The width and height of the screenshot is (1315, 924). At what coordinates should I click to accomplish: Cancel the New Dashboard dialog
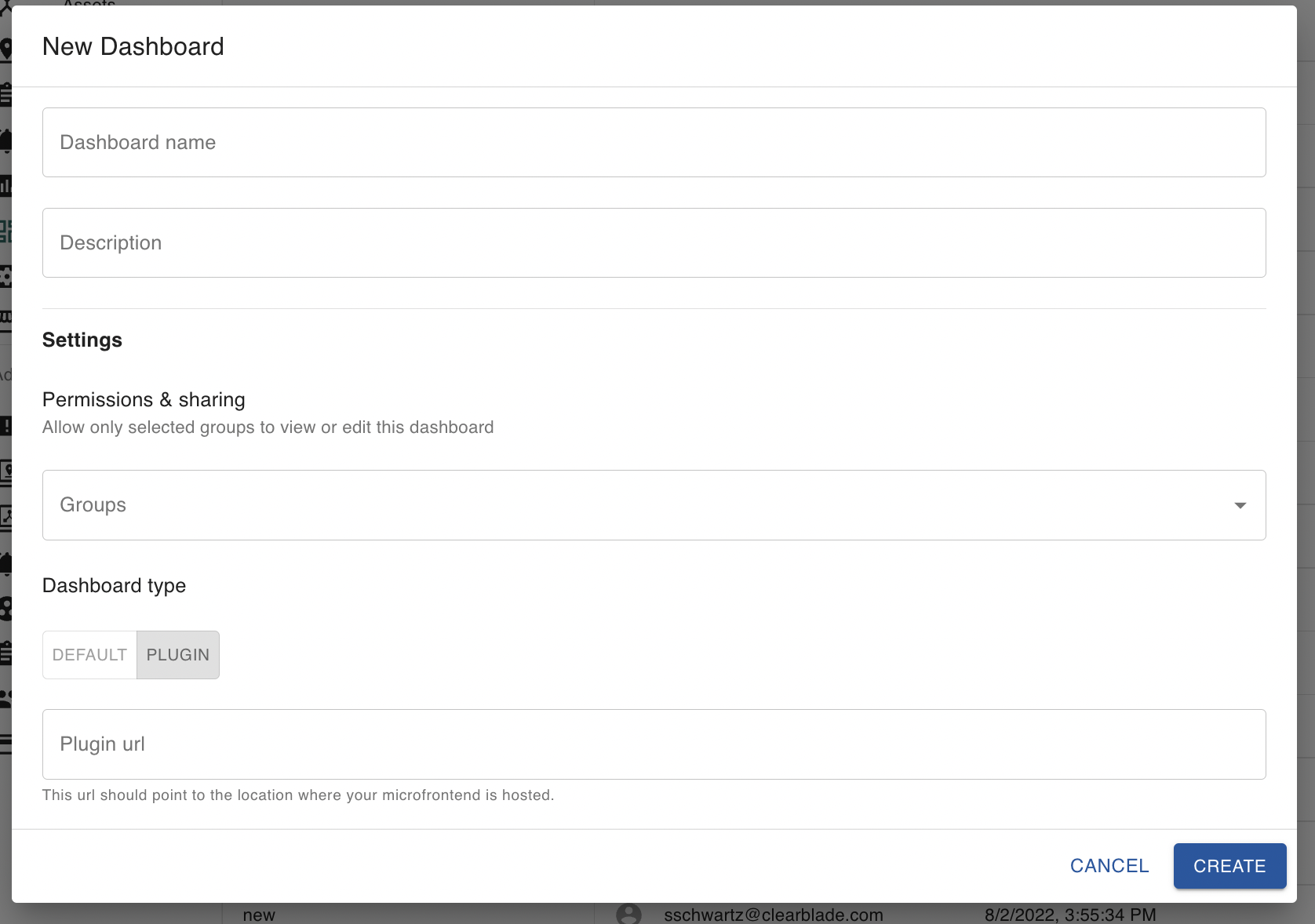coord(1109,866)
